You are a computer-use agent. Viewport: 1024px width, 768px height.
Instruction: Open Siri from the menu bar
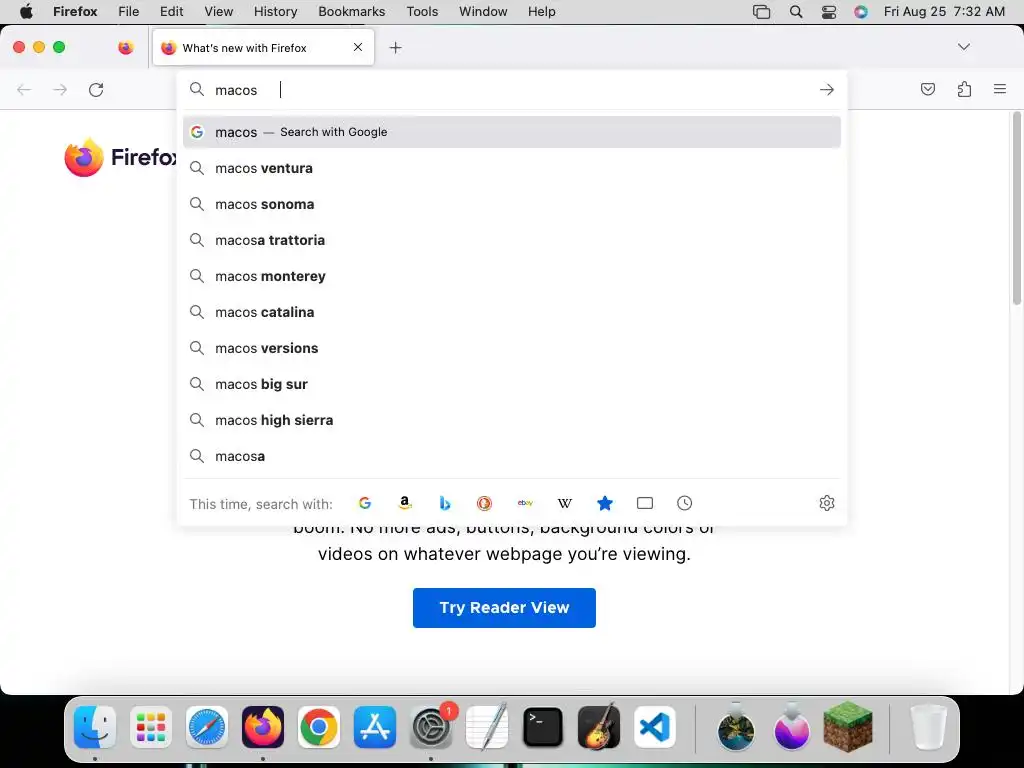click(x=861, y=12)
